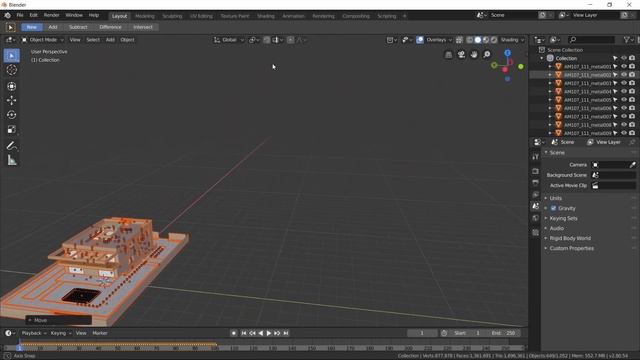Screen dimensions: 640x360
Task: Click the camera eyedropper icon
Action: [x=633, y=165]
